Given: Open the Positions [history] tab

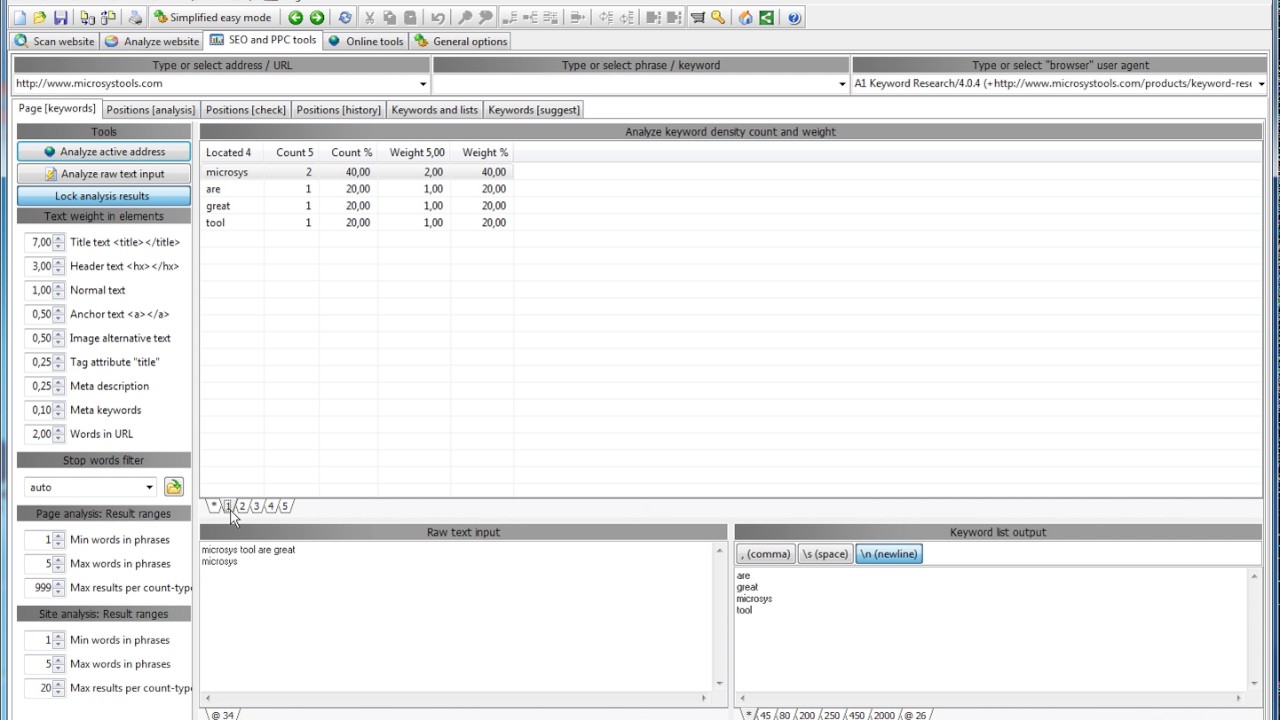Looking at the screenshot, I should pyautogui.click(x=338, y=110).
